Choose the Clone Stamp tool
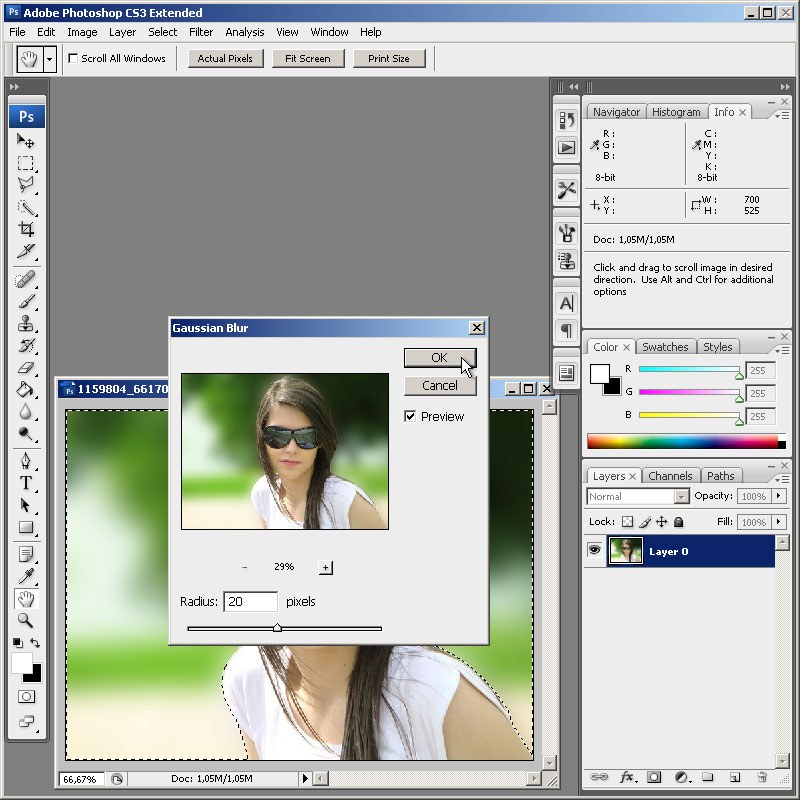800x800 pixels. tap(26, 323)
